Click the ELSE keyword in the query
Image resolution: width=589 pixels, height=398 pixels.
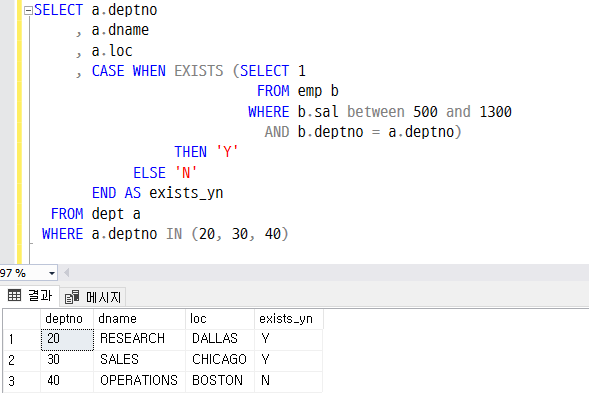point(149,173)
